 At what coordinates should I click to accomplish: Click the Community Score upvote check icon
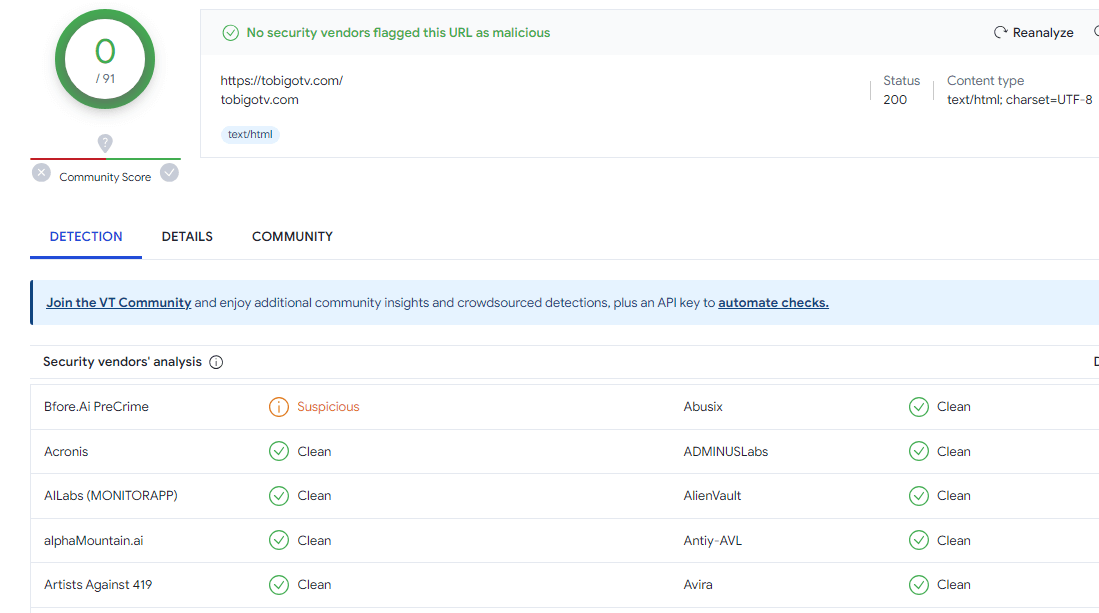point(170,173)
